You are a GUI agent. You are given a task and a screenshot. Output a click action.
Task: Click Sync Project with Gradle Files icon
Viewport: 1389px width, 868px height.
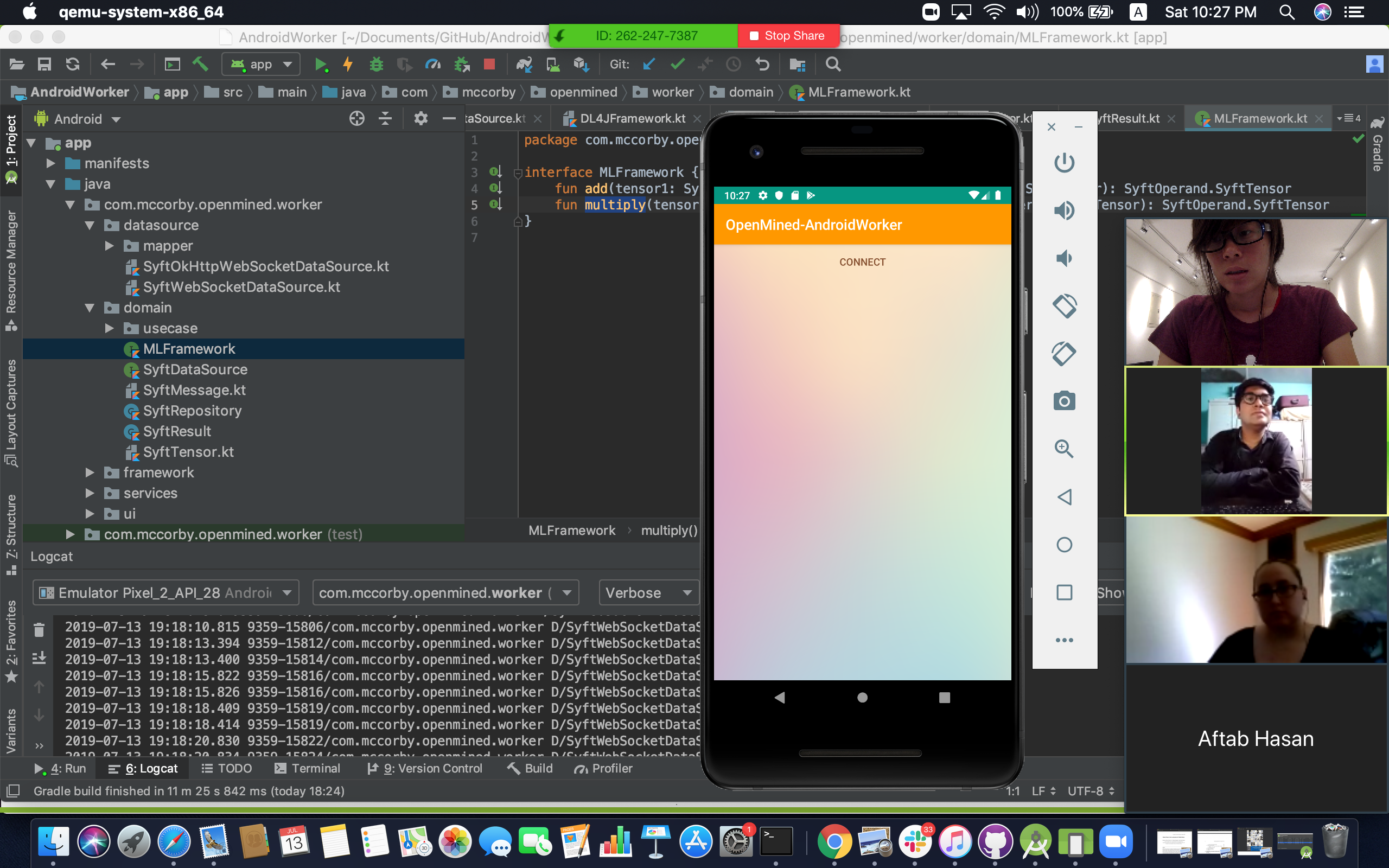(524, 65)
